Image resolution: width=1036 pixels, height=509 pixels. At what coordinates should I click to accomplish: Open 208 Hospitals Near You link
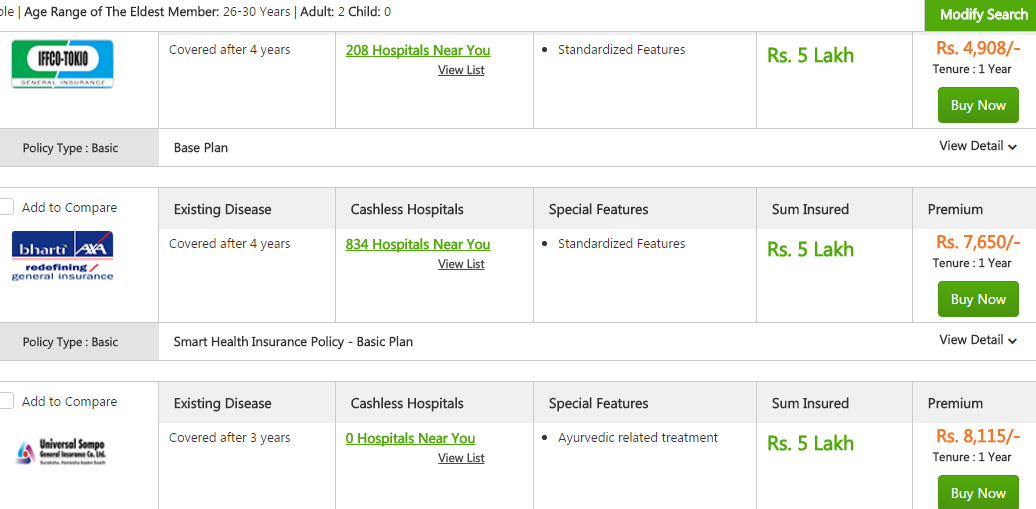click(x=418, y=50)
